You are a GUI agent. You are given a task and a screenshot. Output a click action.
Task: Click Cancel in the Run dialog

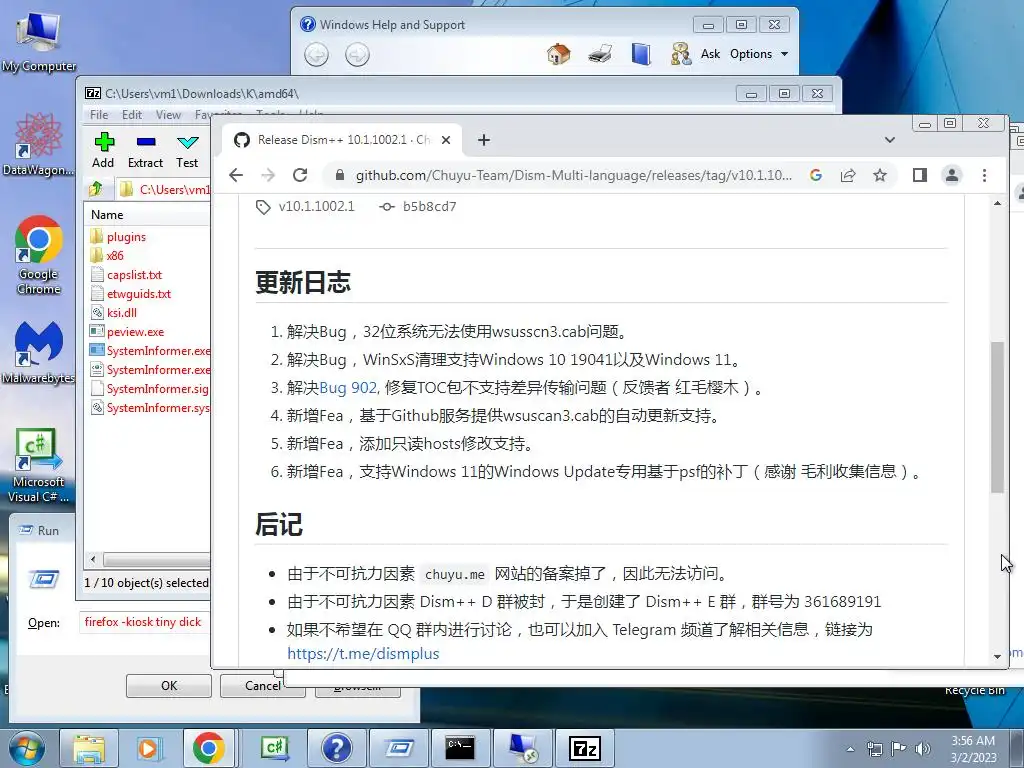tap(263, 686)
